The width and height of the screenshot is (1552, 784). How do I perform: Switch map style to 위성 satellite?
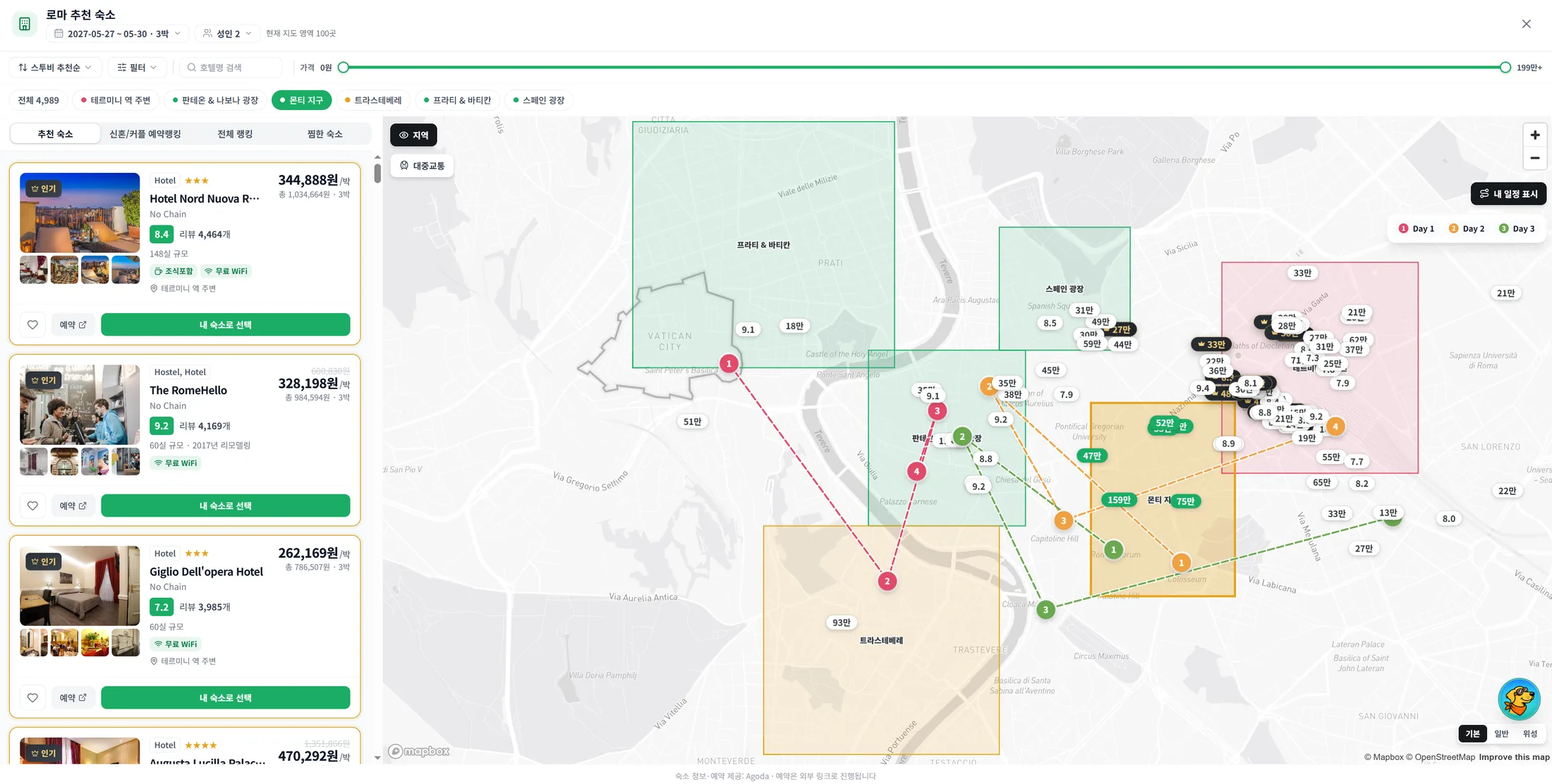tap(1529, 734)
